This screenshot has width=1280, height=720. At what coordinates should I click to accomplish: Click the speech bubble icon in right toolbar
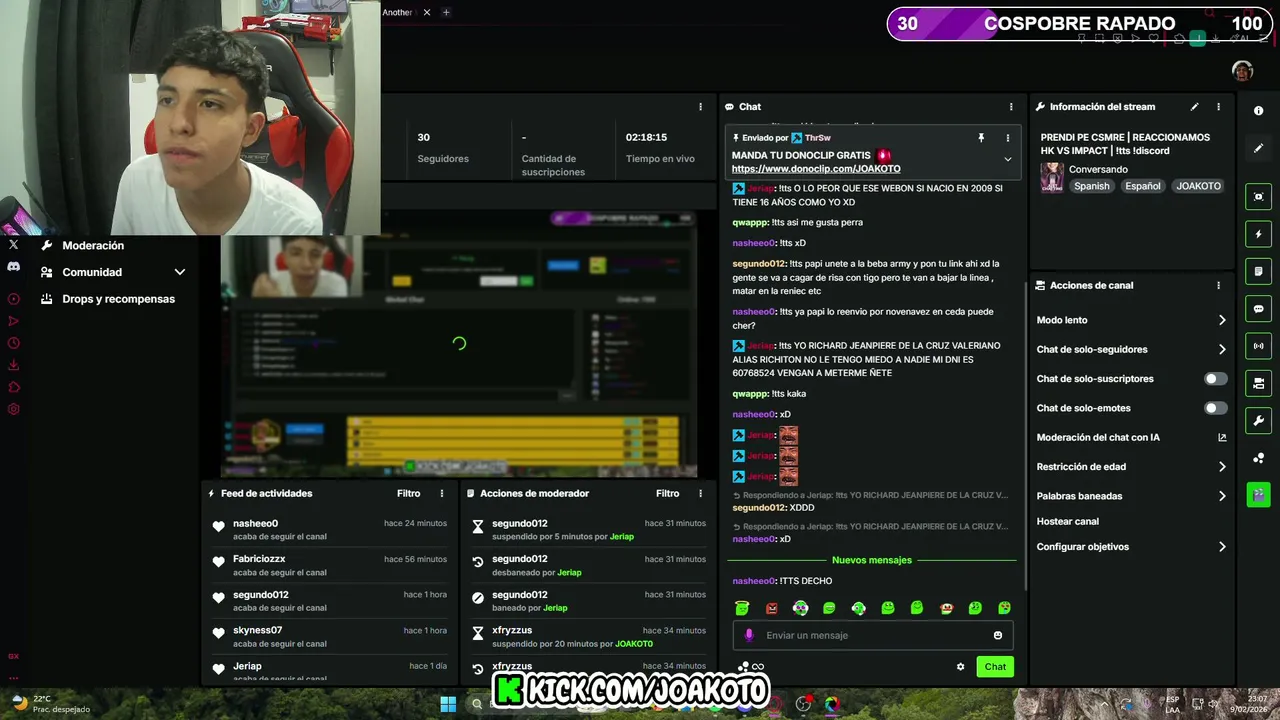pyautogui.click(x=1258, y=309)
